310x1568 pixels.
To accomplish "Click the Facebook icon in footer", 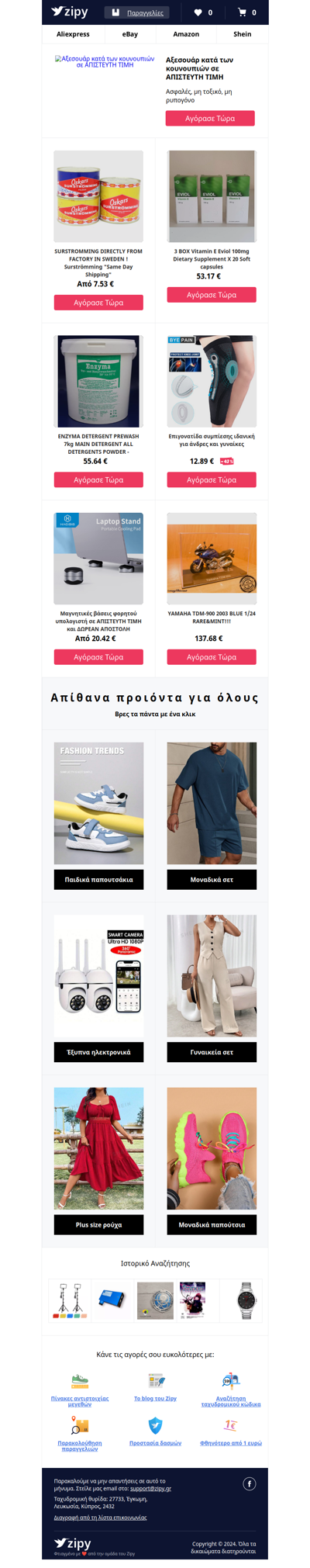I will (250, 1483).
